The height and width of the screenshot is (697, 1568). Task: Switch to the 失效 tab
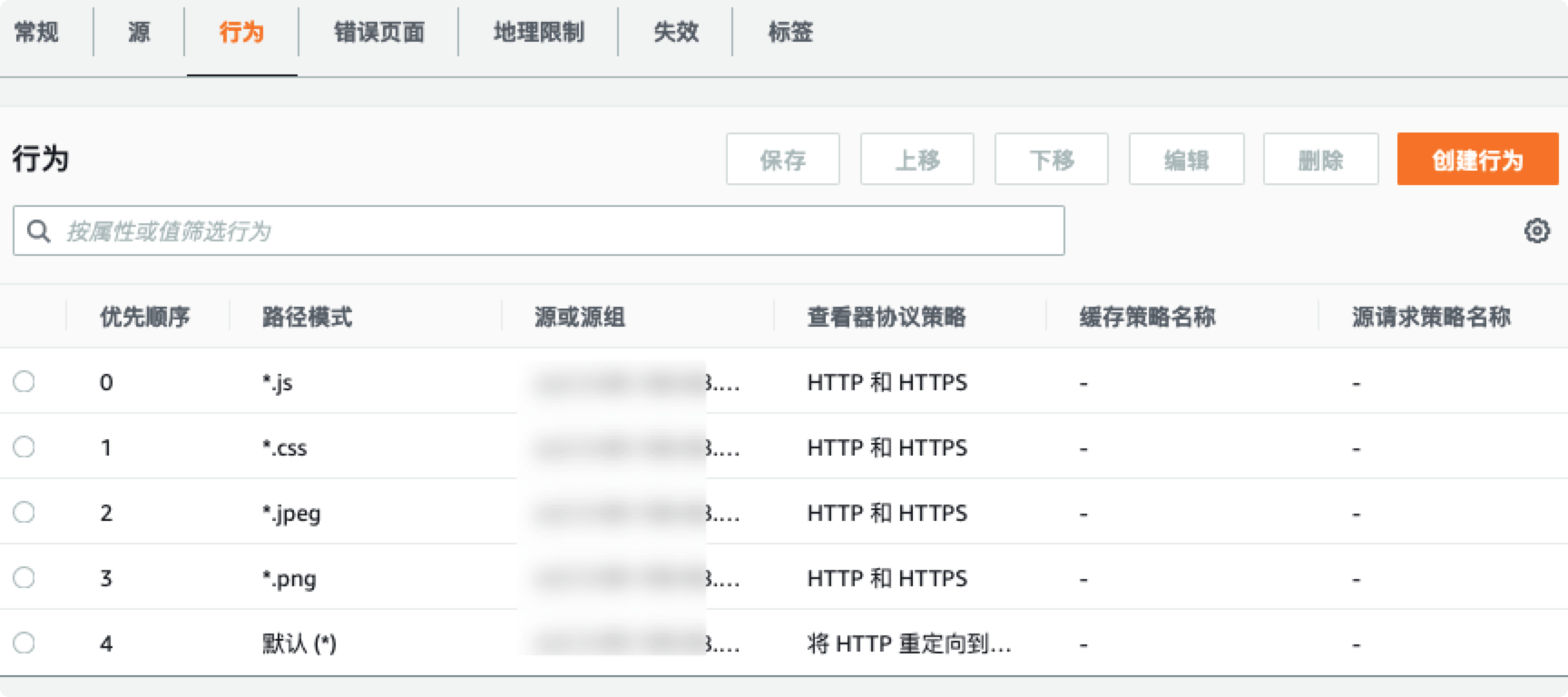pyautogui.click(x=676, y=33)
